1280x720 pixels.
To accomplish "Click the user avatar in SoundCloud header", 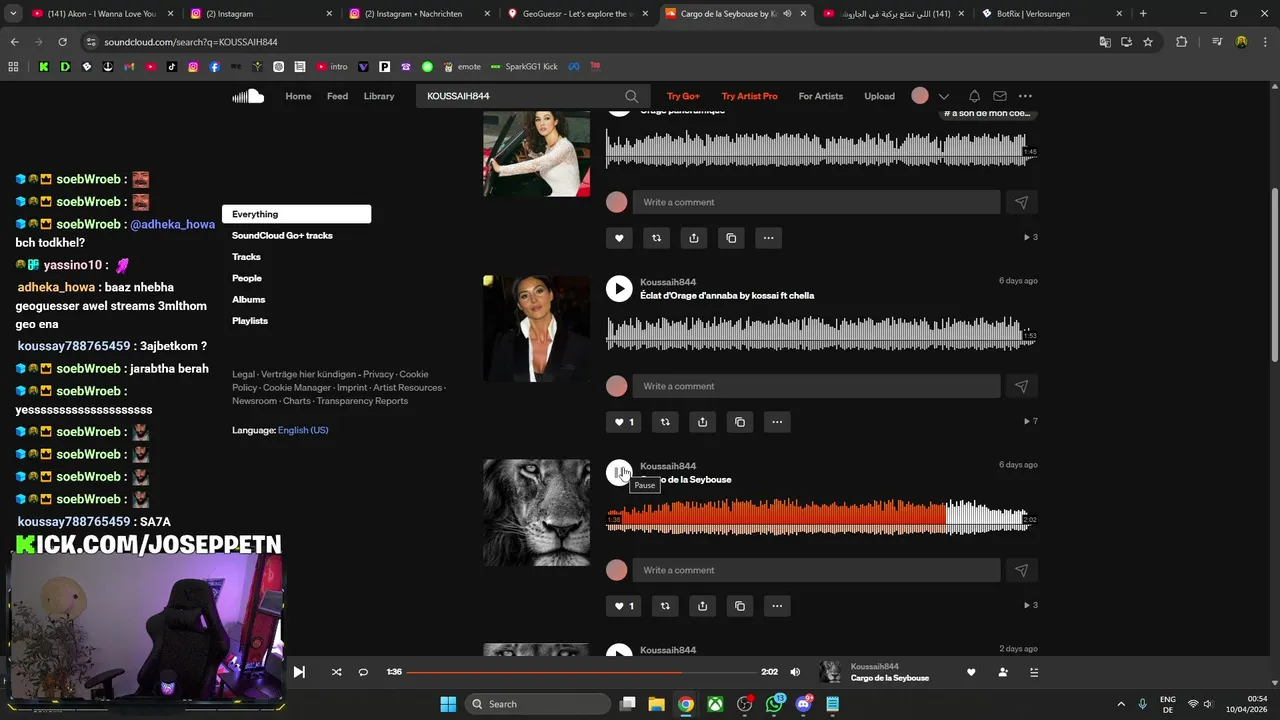I will point(920,96).
